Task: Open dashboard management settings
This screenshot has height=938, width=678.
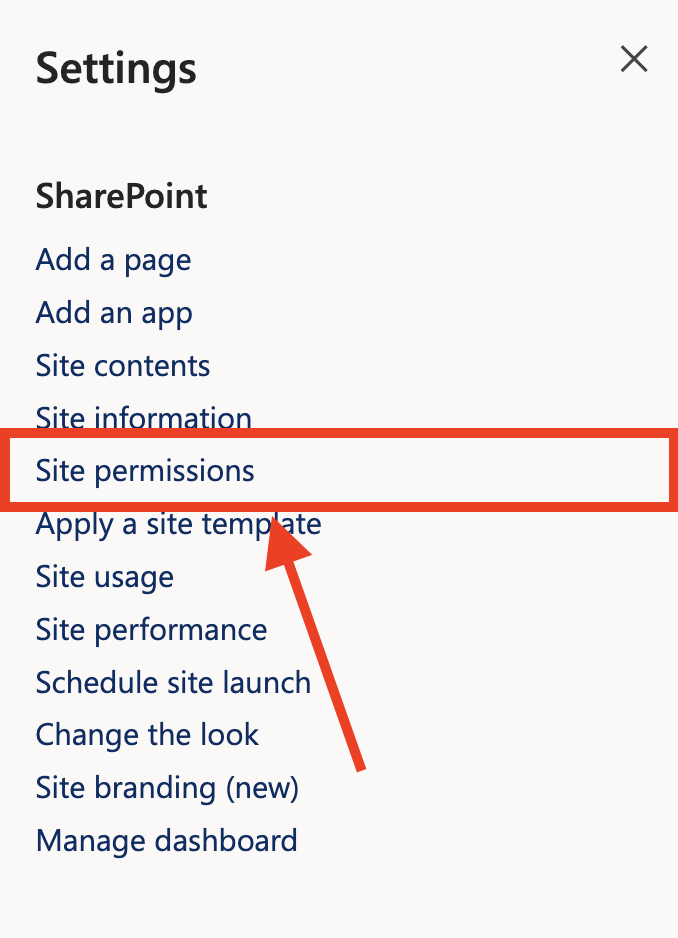Action: (166, 840)
